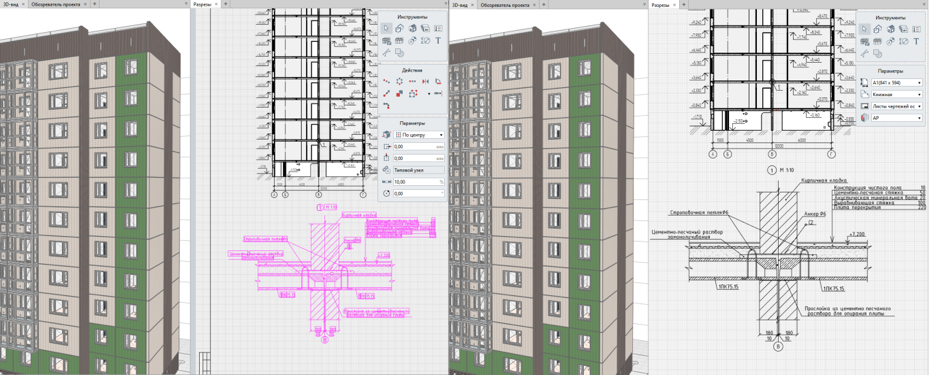Click the align-to-line action in Действия

[x=437, y=93]
